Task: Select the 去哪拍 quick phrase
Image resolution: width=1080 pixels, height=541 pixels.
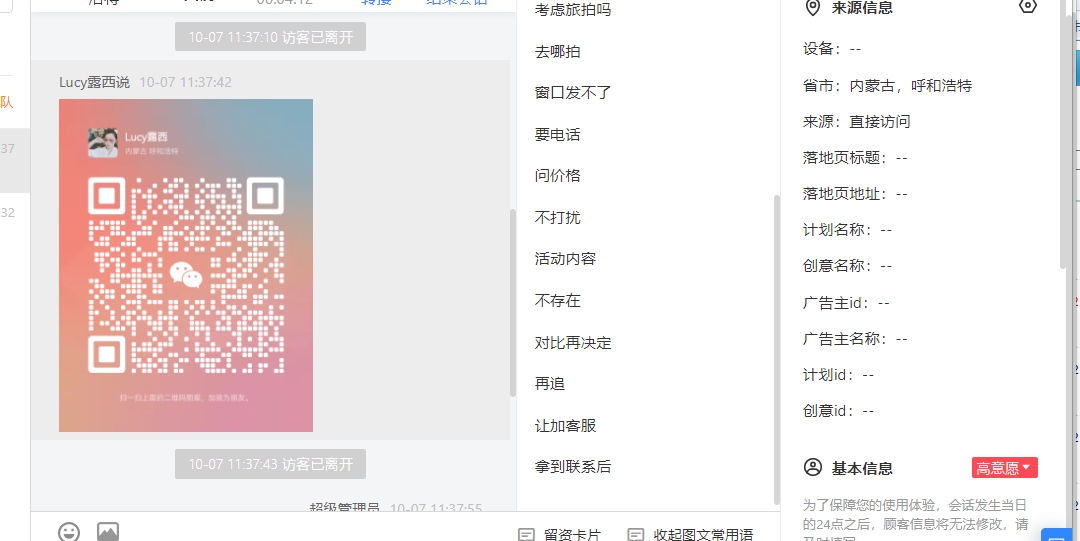Action: click(557, 52)
